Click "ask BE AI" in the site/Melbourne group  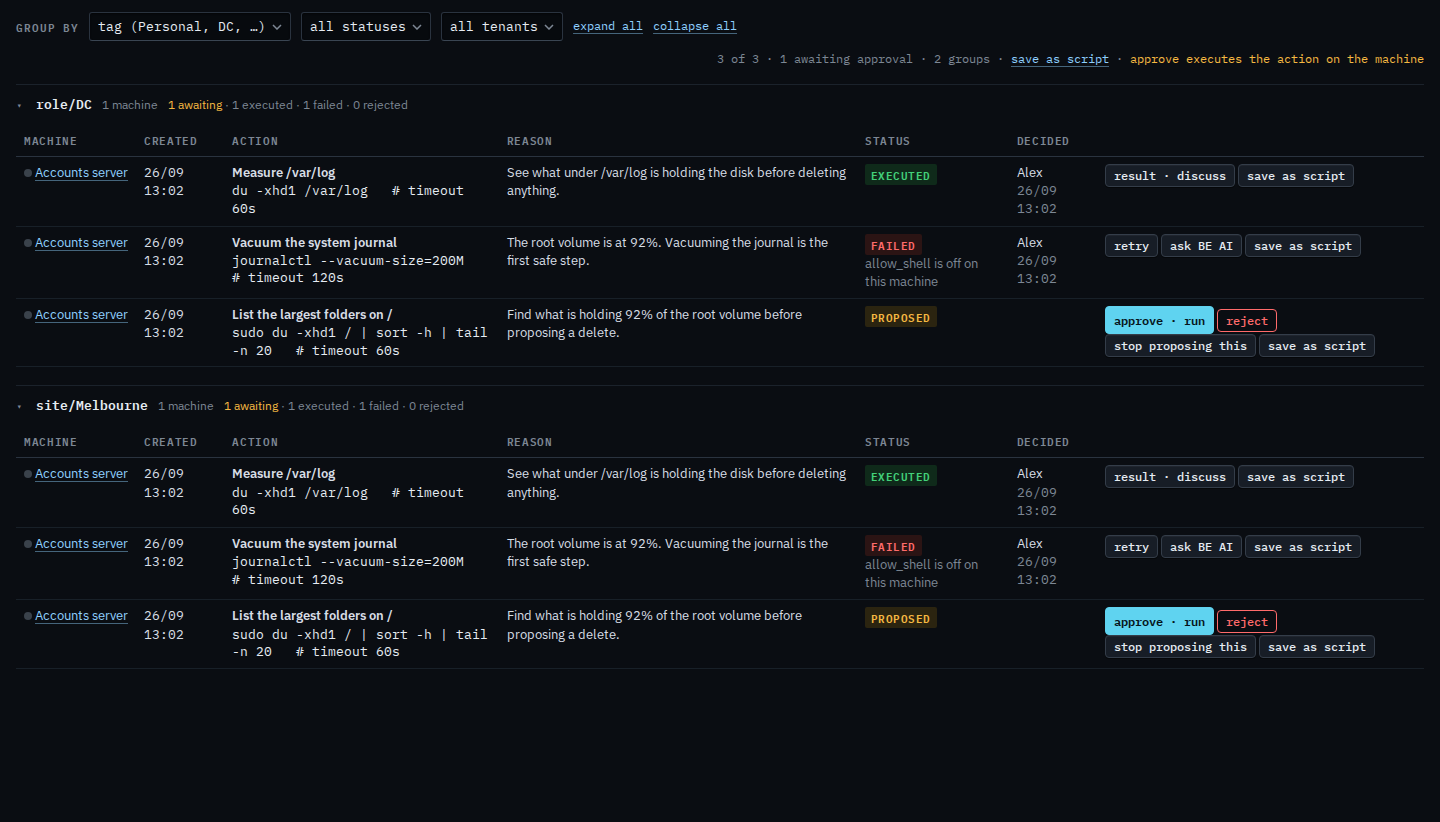pyautogui.click(x=1201, y=547)
